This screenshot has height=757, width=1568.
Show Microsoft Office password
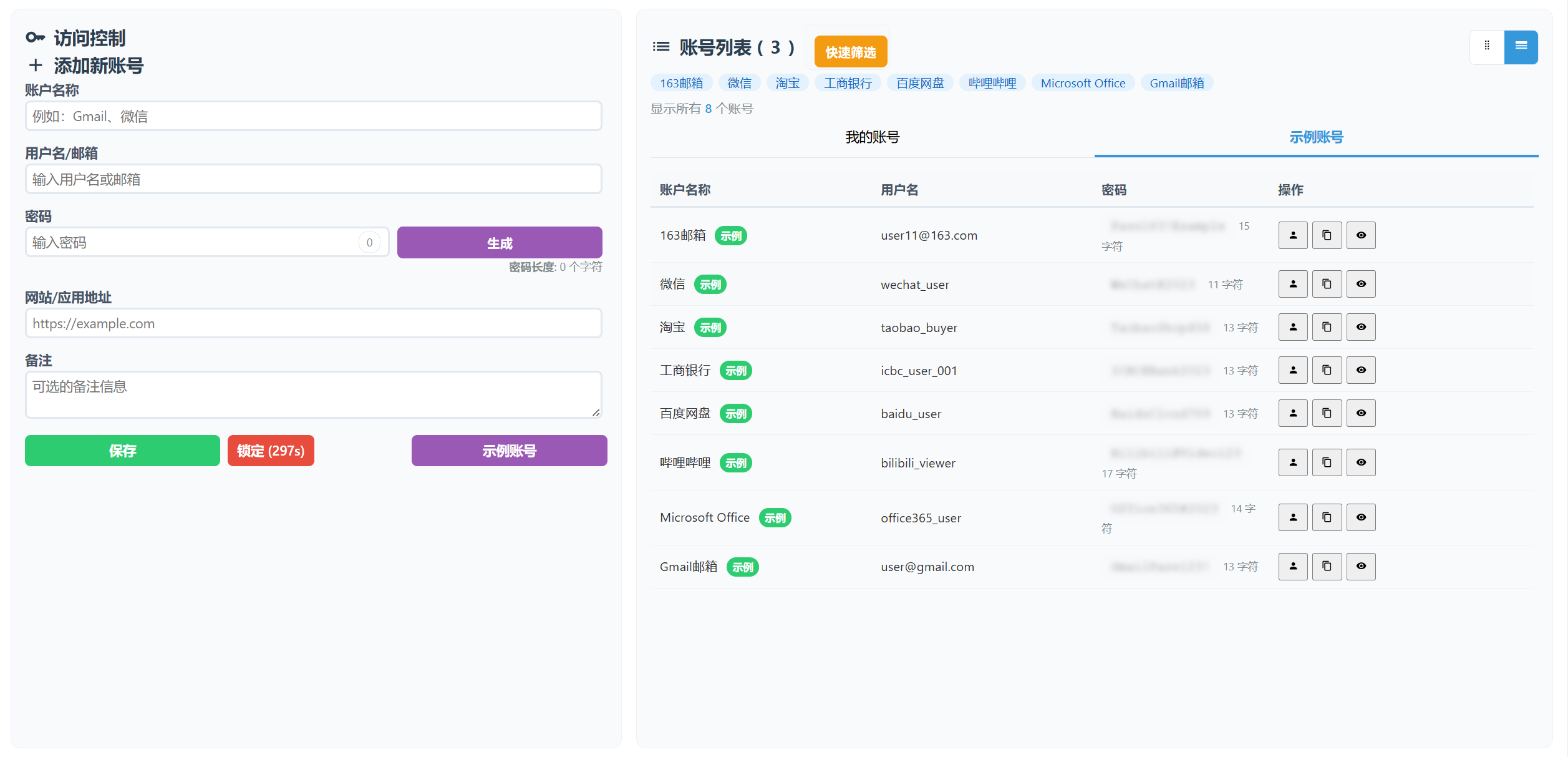1361,517
